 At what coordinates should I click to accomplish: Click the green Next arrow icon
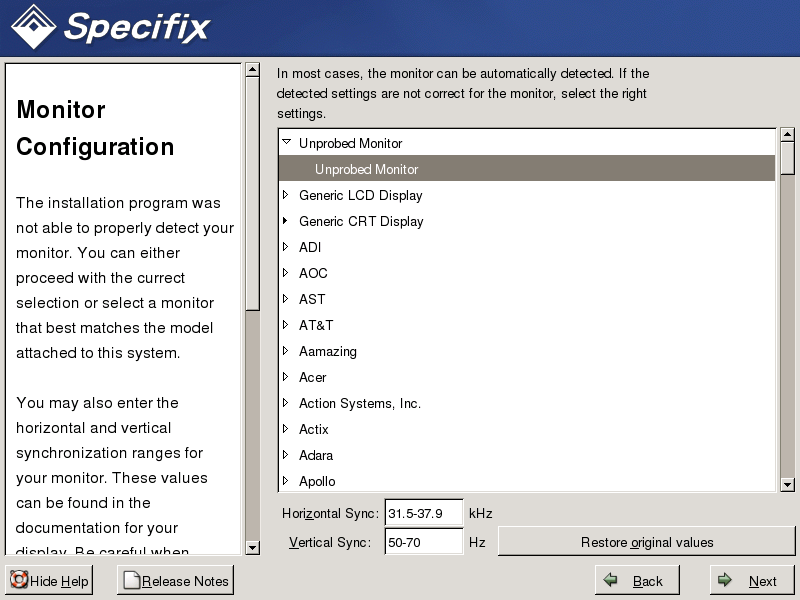click(x=725, y=581)
